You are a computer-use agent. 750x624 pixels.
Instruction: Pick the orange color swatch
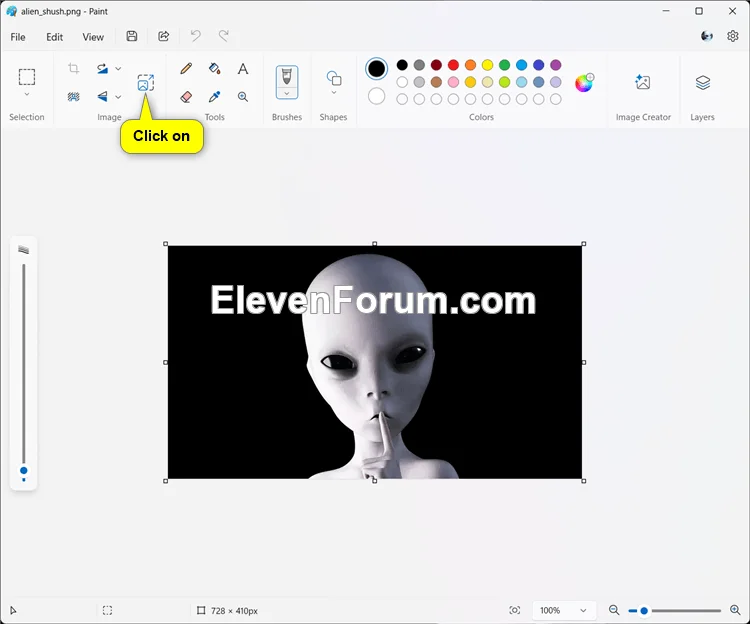tap(471, 65)
